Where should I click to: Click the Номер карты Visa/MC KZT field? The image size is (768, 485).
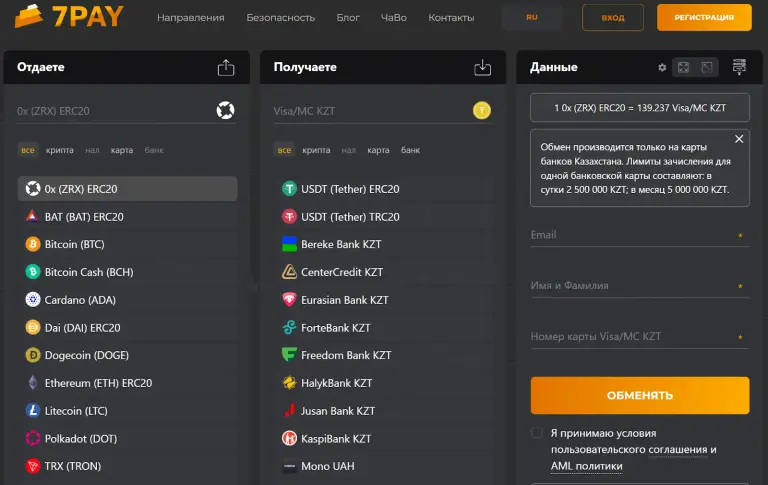640,337
